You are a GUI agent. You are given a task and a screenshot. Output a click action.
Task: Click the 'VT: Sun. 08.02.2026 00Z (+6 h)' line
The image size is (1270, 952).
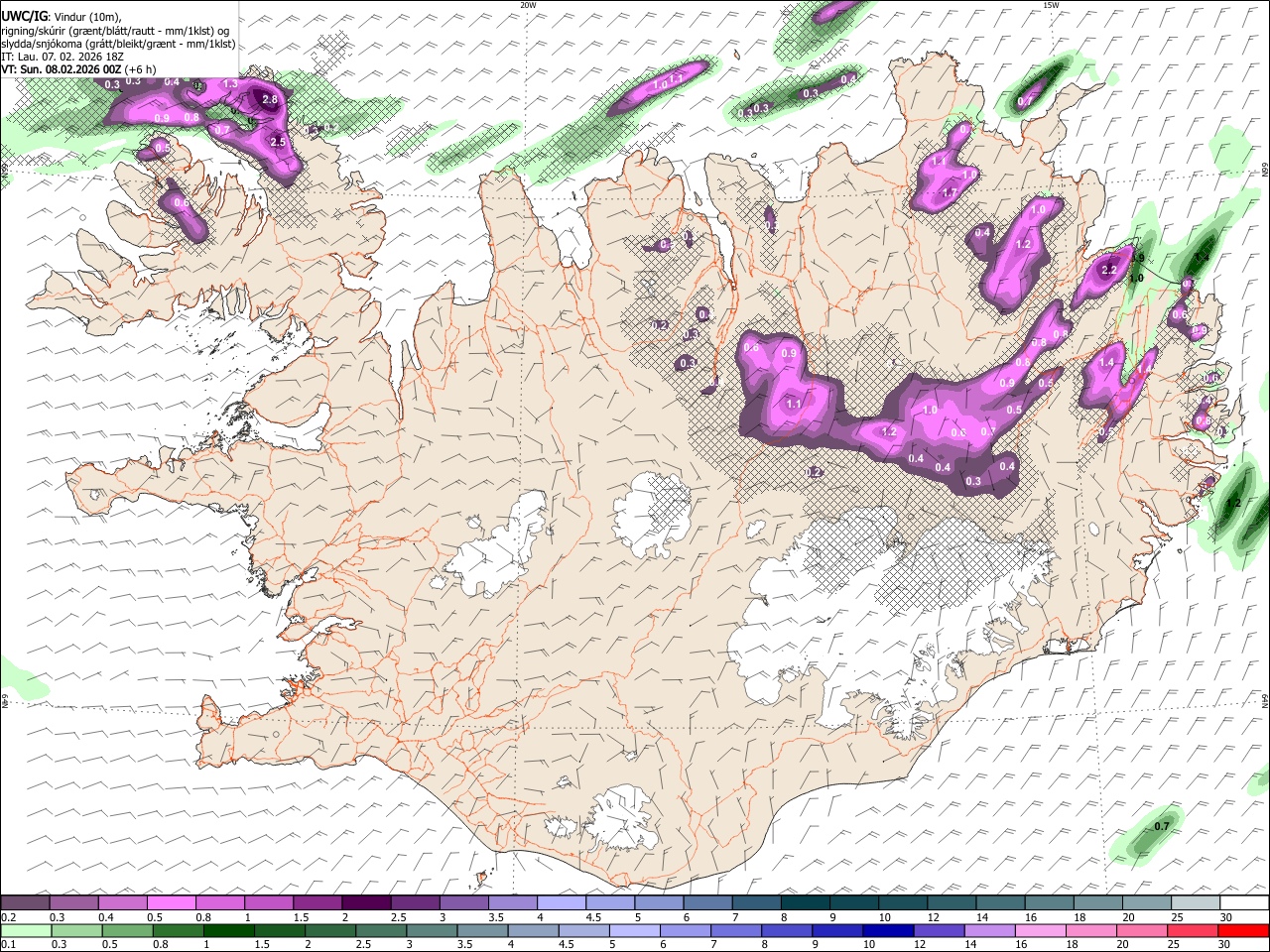pyautogui.click(x=78, y=69)
